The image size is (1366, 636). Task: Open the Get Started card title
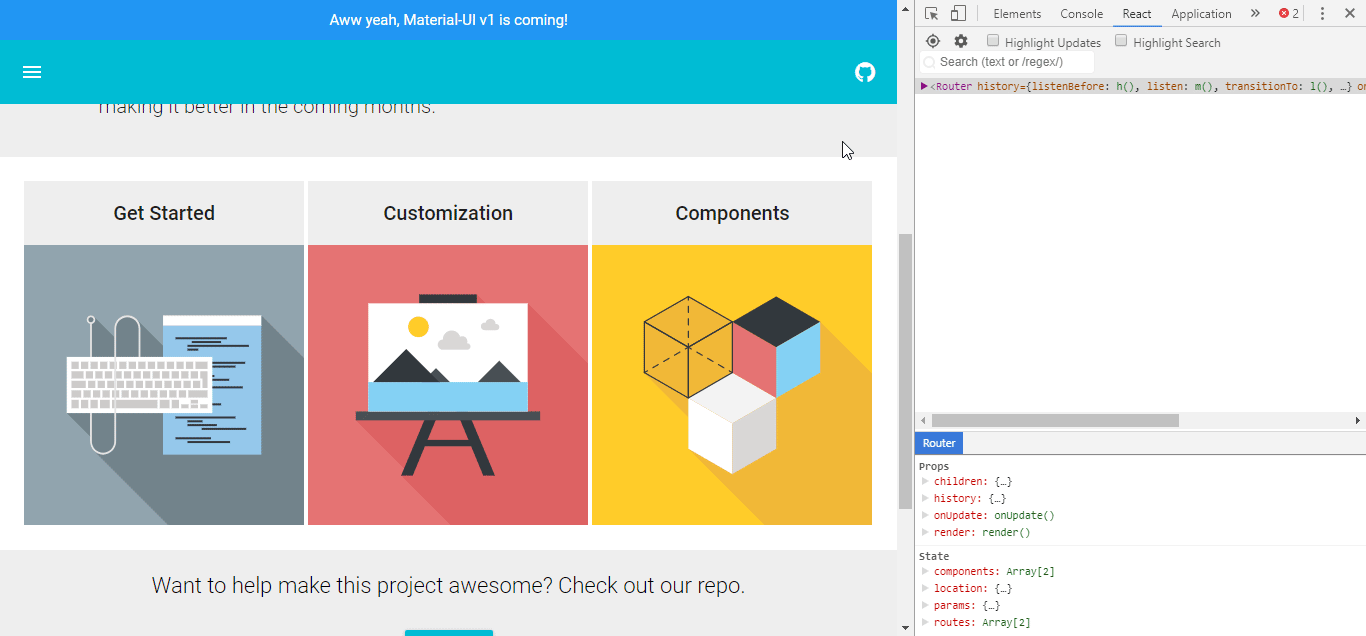[x=164, y=213]
